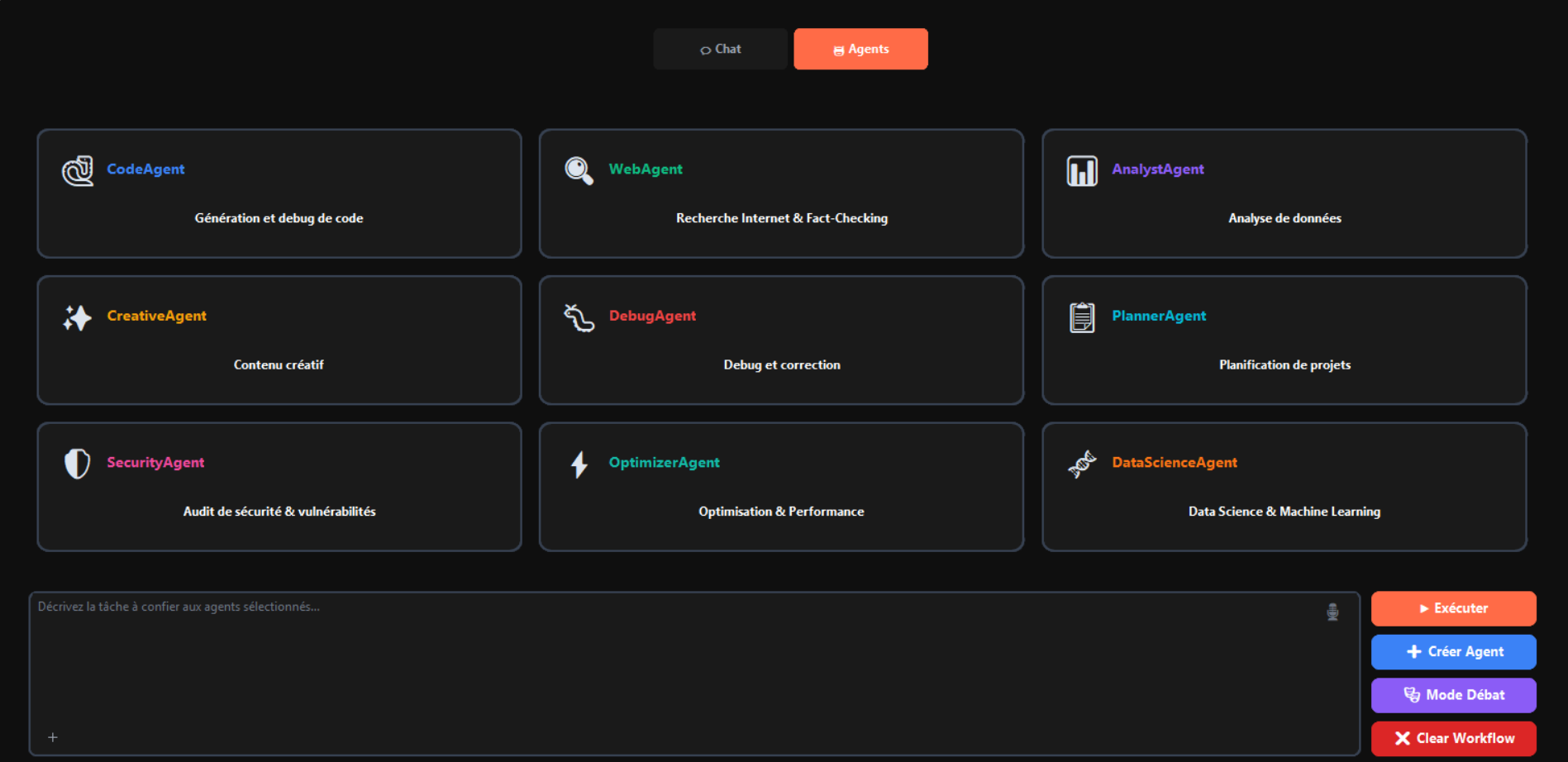Select the CodeAgent title
The width and height of the screenshot is (1568, 762).
pos(145,169)
